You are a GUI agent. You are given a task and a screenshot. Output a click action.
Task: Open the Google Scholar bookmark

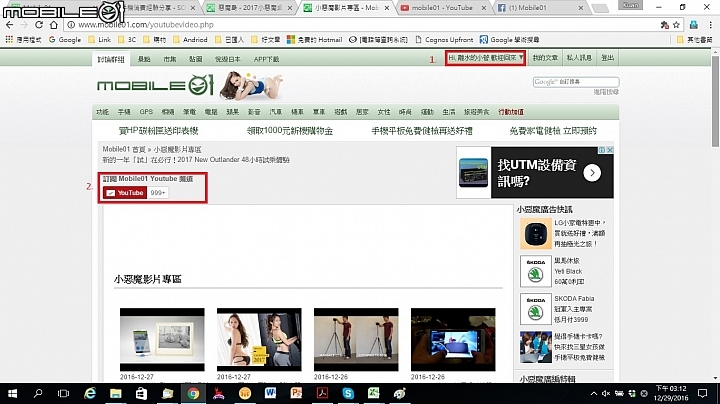[509, 39]
